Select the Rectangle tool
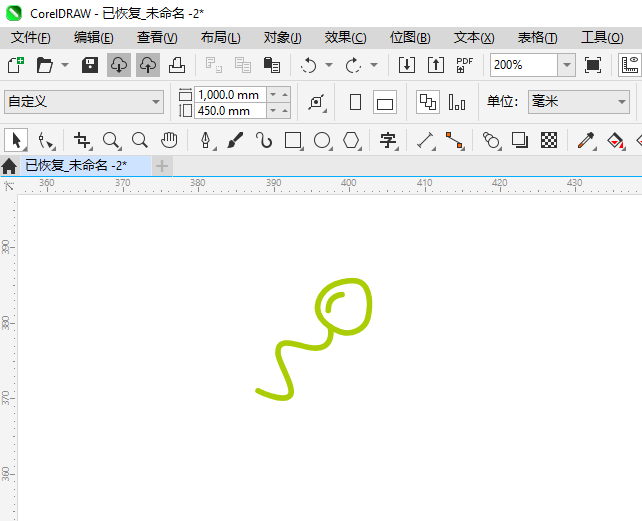The height and width of the screenshot is (521, 642). point(293,140)
